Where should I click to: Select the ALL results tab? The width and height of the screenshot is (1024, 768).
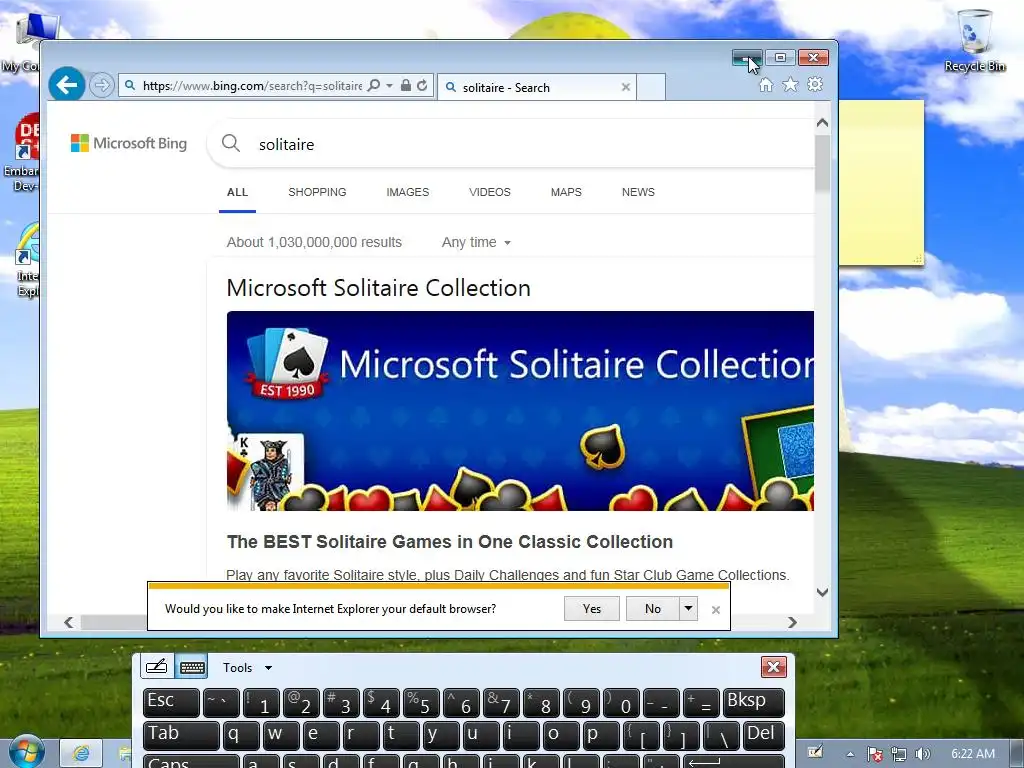[x=237, y=192]
